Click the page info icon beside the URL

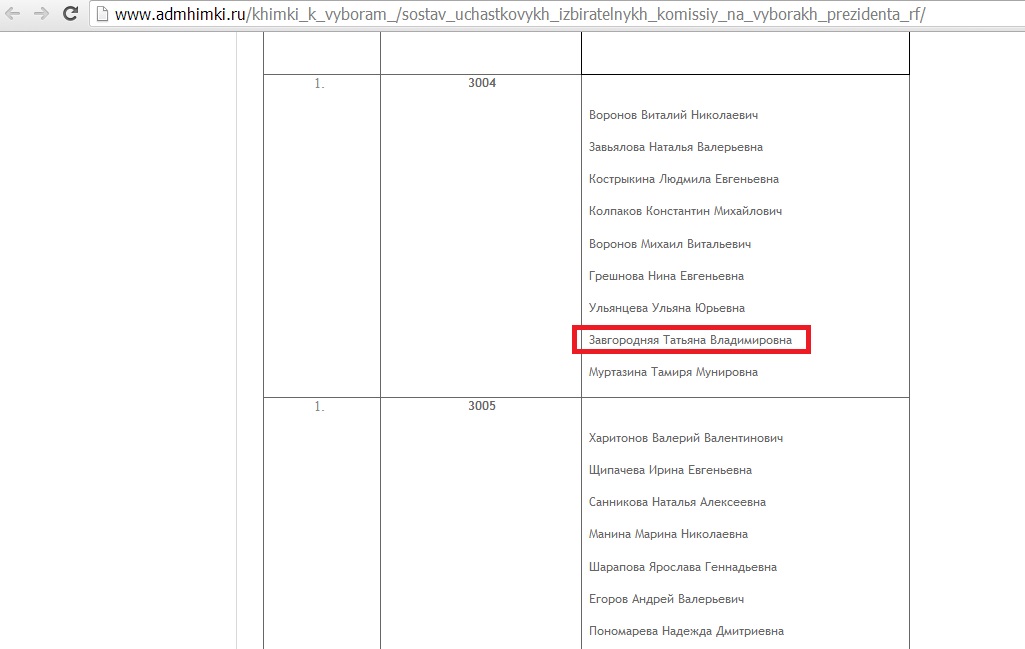102,15
